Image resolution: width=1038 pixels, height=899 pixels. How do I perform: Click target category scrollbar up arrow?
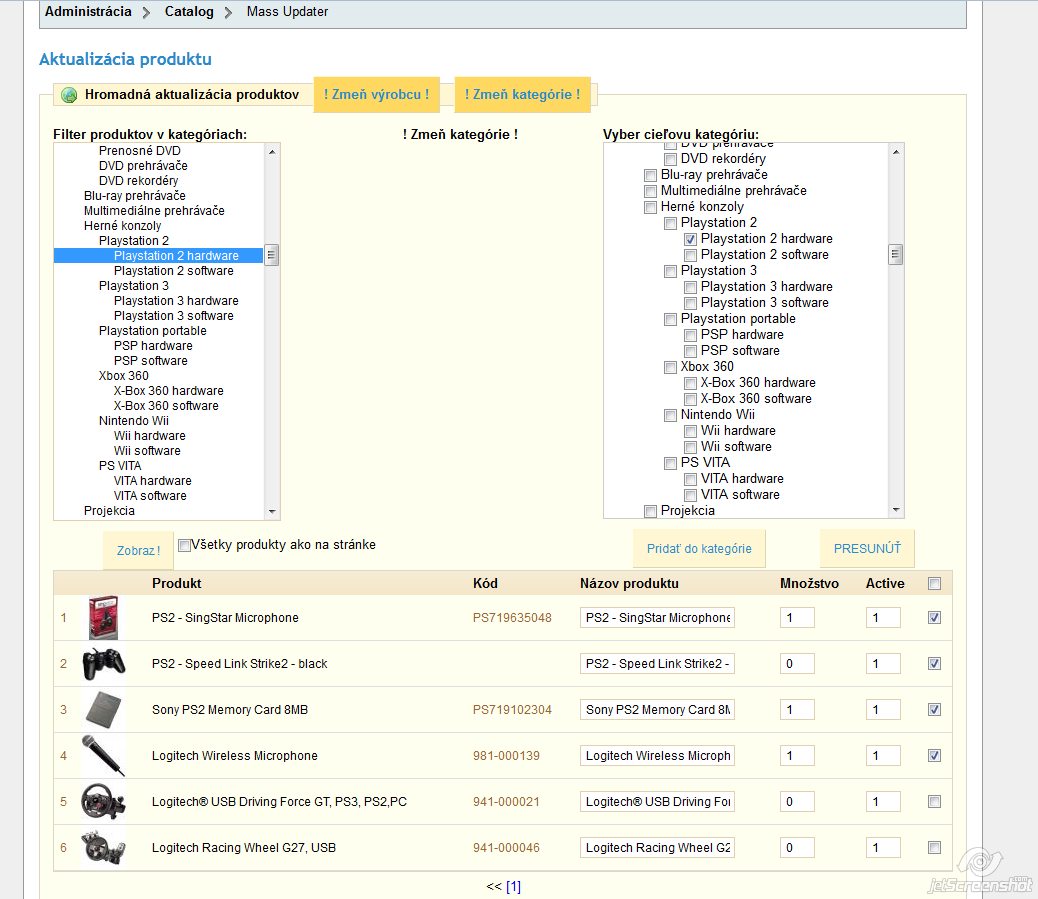[896, 152]
